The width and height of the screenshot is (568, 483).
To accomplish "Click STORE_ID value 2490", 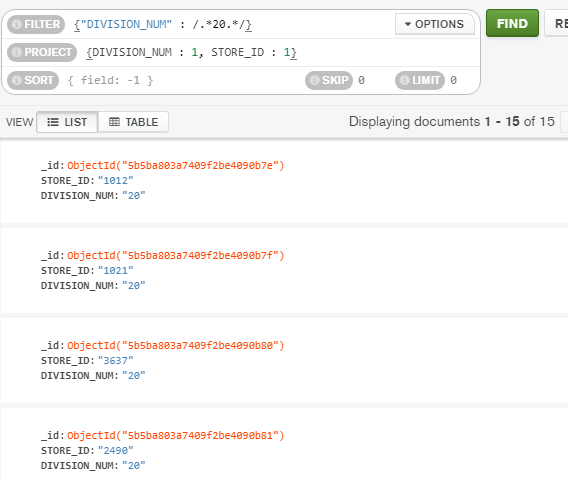I will click(116, 450).
